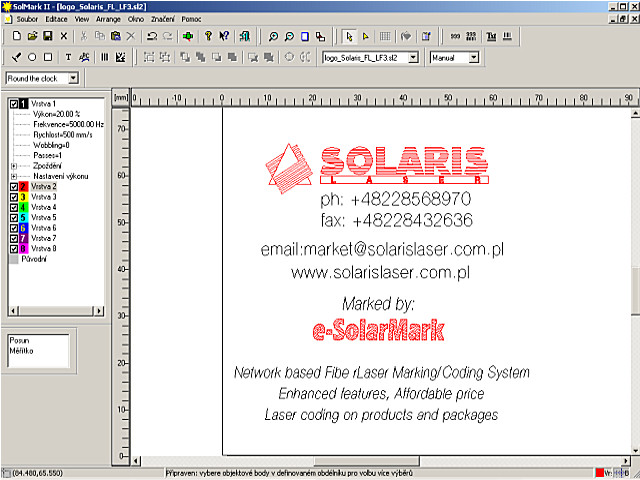Click the mm unit ruler corner button
This screenshot has height=480, width=640.
coord(121,98)
